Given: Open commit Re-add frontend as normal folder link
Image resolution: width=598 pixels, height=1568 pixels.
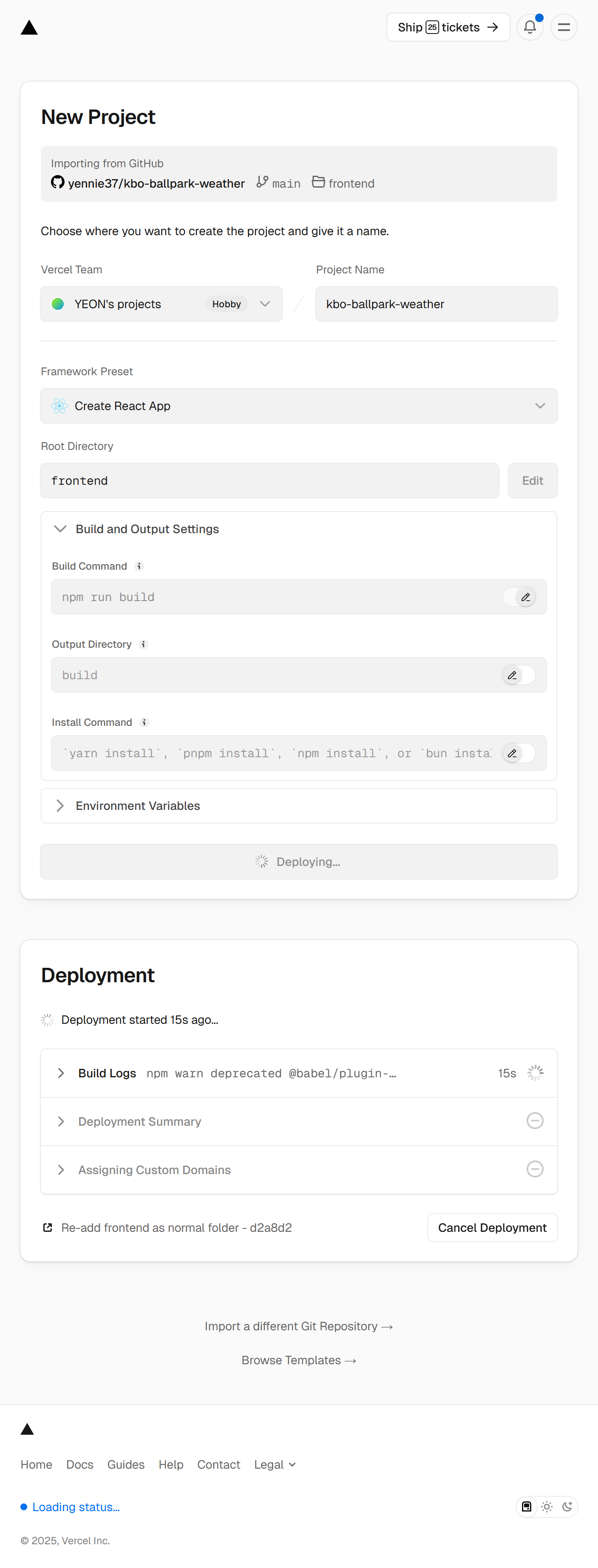Looking at the screenshot, I should pyautogui.click(x=177, y=1227).
